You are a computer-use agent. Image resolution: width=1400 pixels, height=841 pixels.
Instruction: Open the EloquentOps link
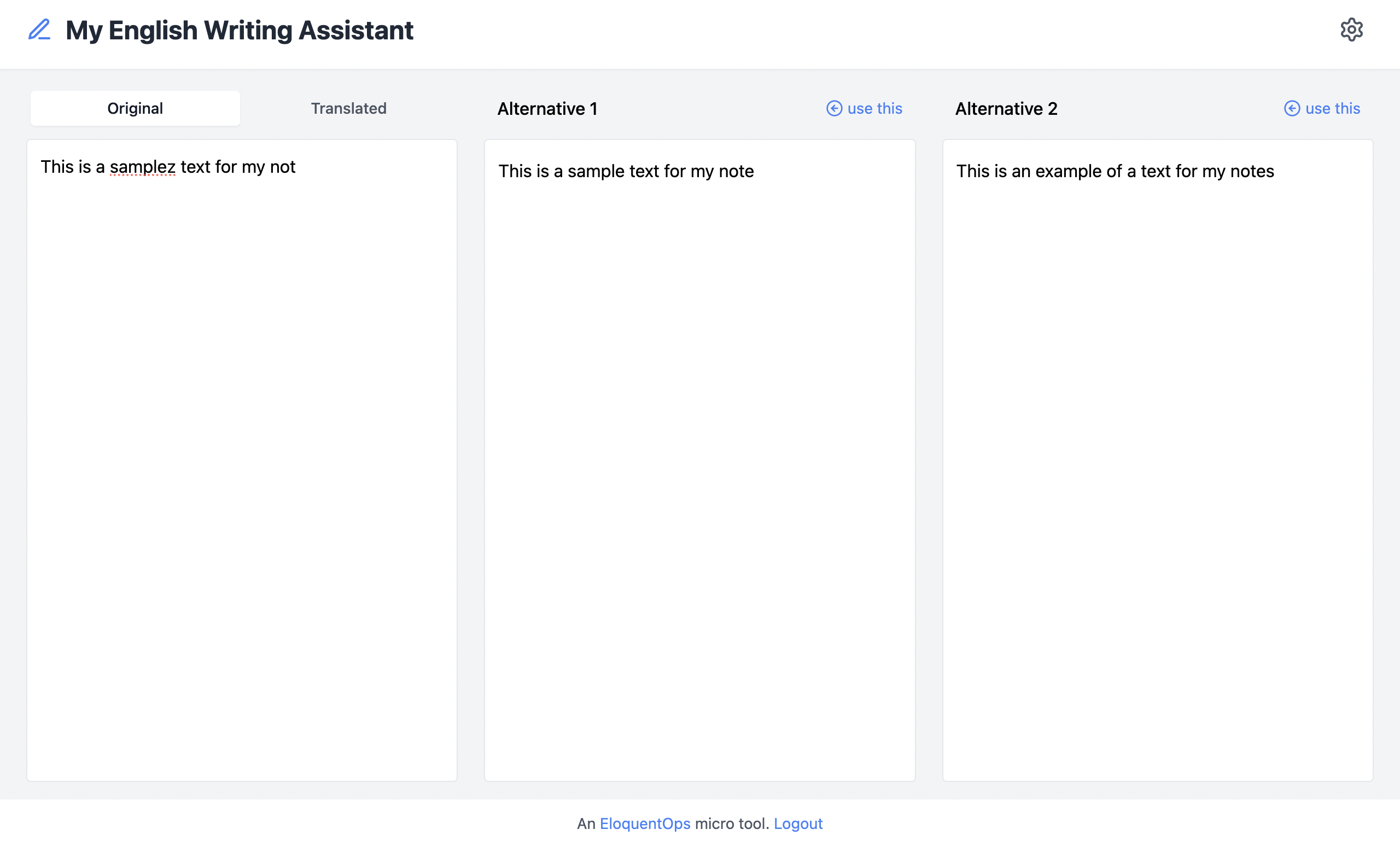(x=644, y=824)
